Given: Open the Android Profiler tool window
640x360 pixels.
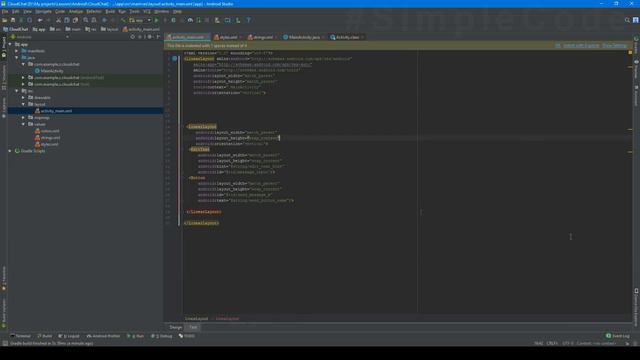Looking at the screenshot, I should click(104, 336).
